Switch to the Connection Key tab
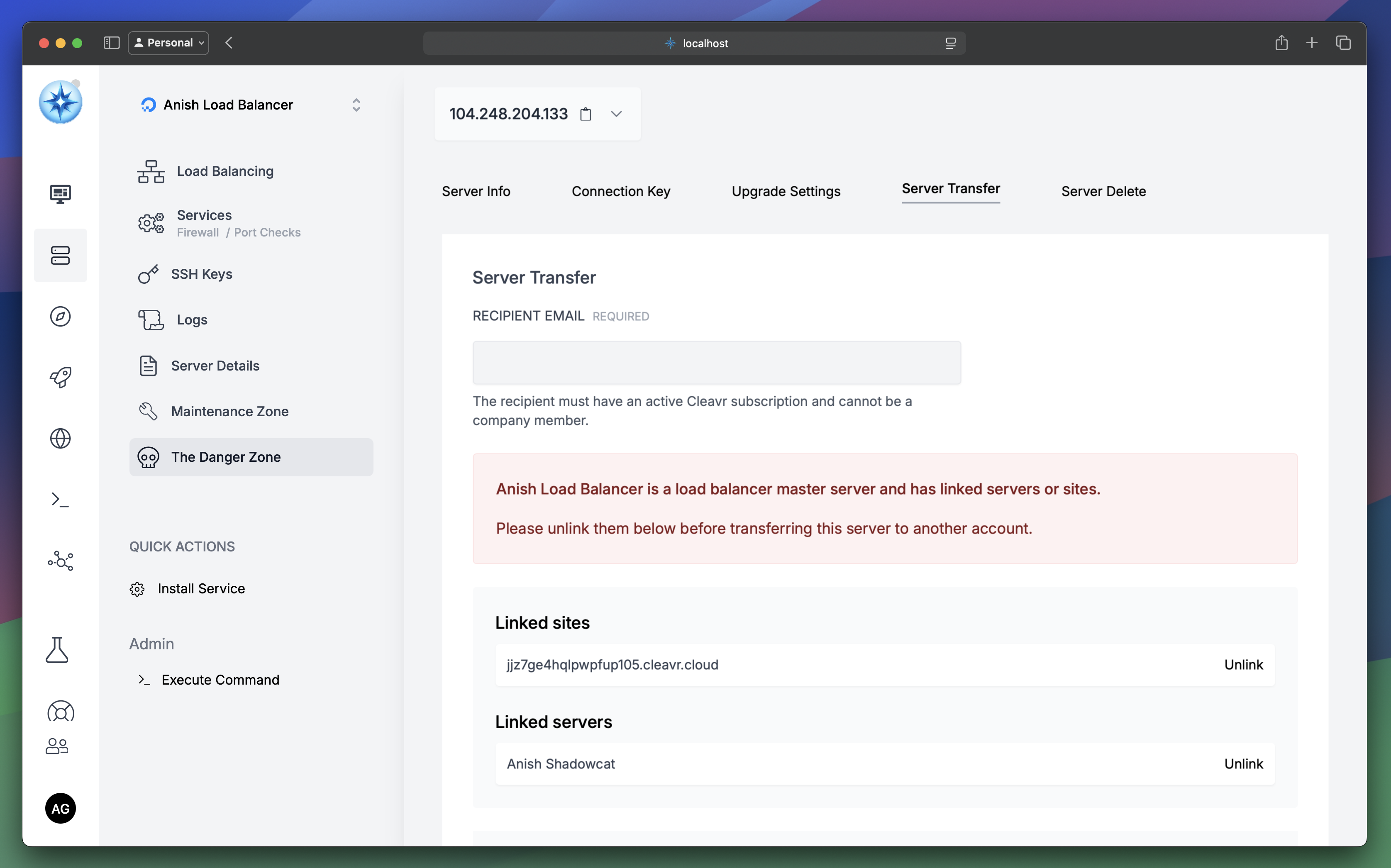Image resolution: width=1391 pixels, height=868 pixels. [621, 191]
